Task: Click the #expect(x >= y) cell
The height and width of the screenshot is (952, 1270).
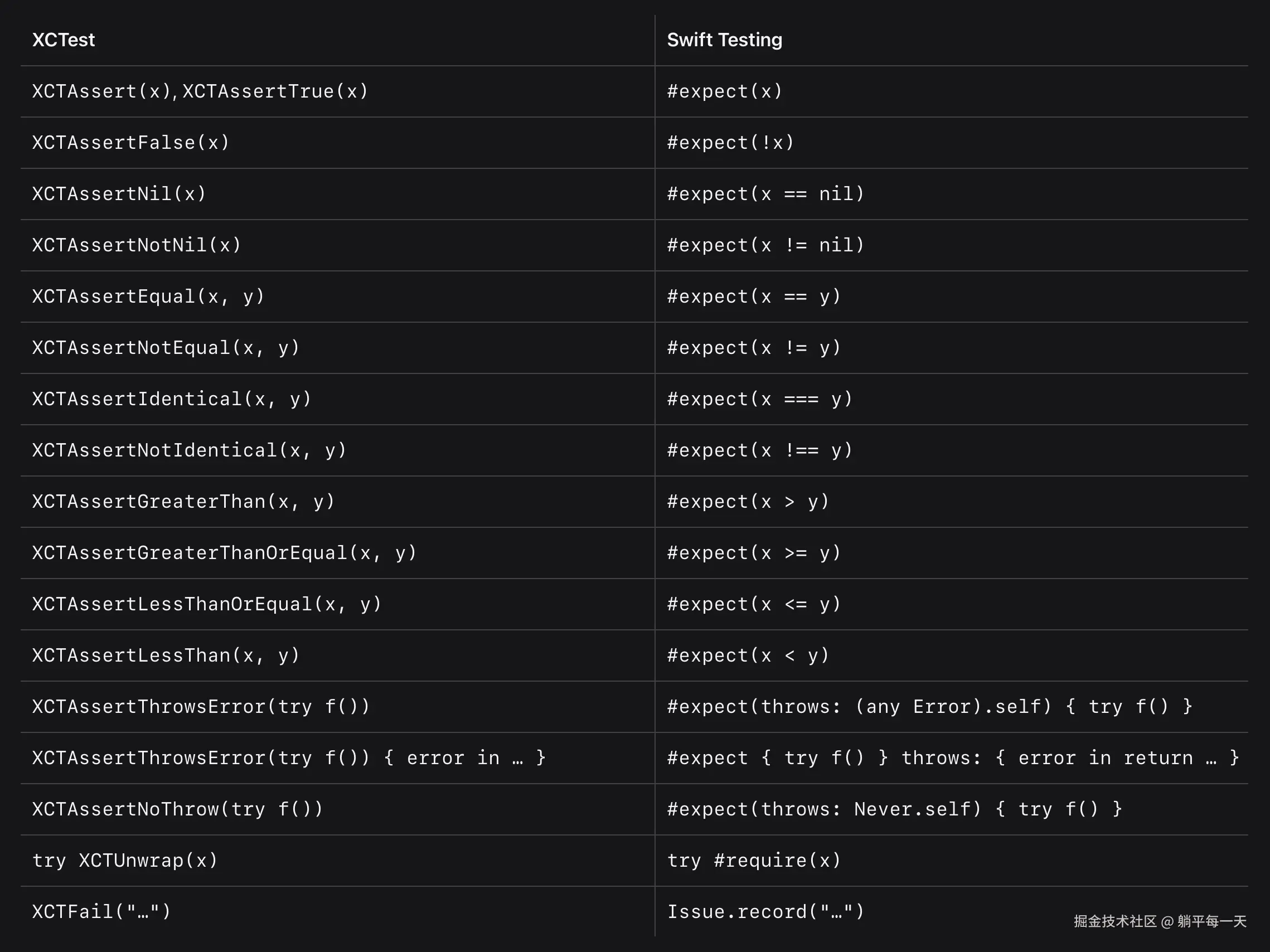Action: click(x=754, y=553)
